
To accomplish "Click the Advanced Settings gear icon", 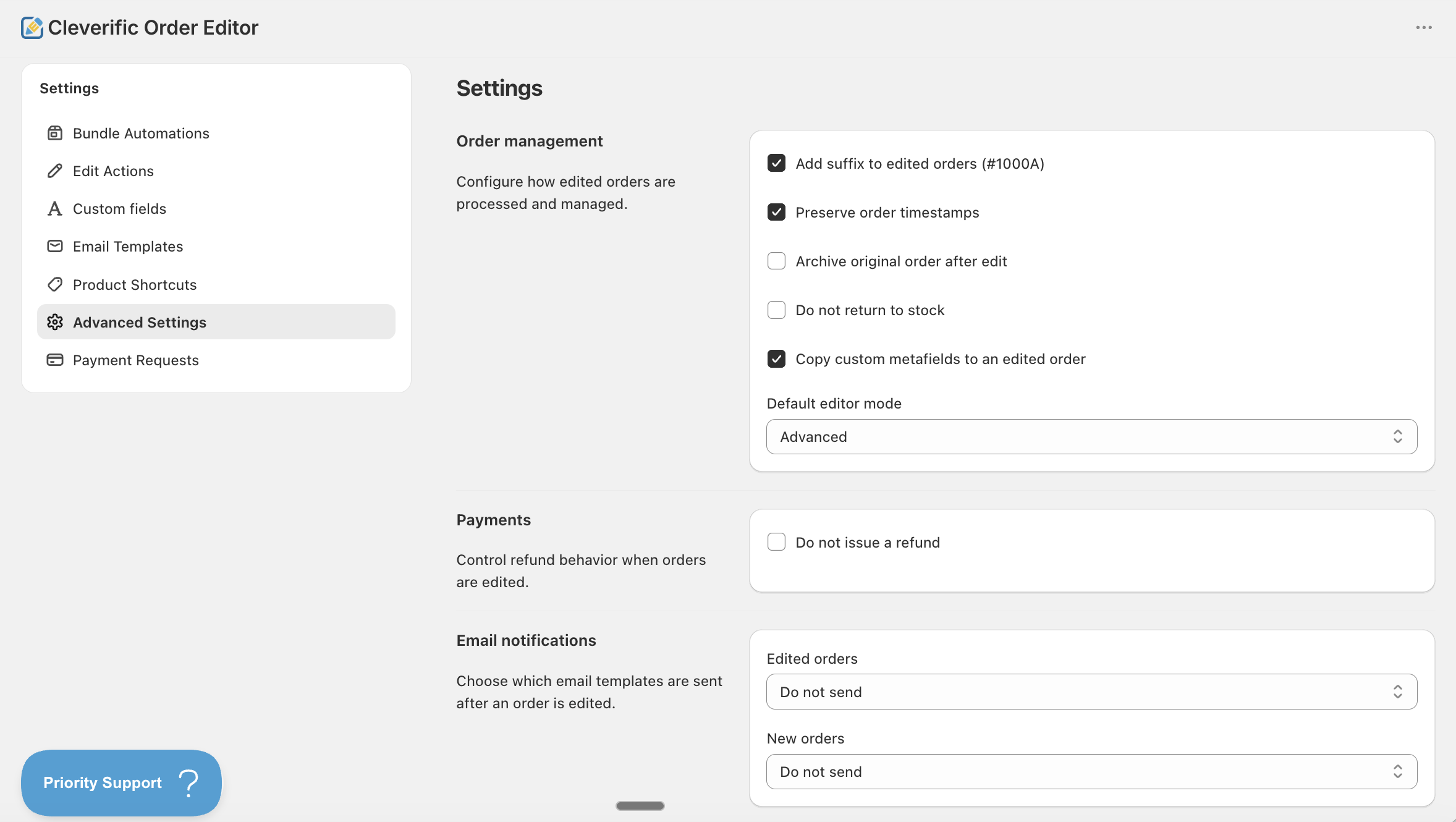I will (55, 322).
